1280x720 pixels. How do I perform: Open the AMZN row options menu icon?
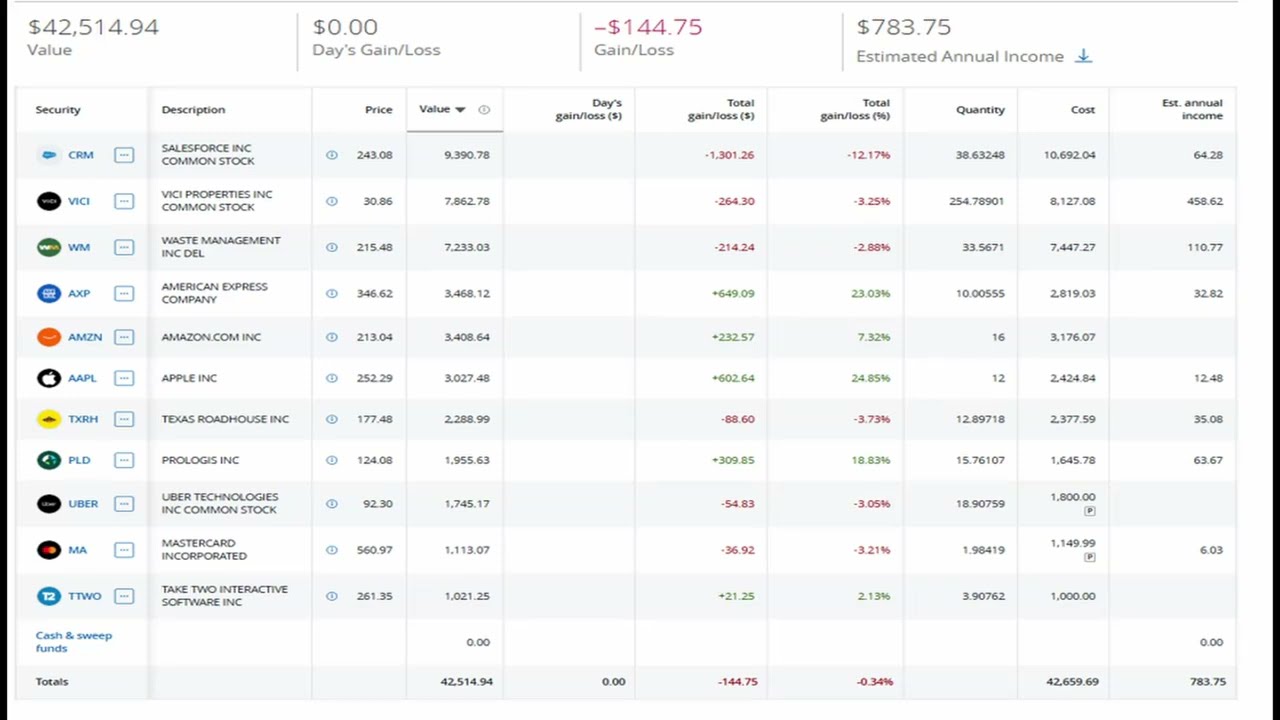click(124, 337)
